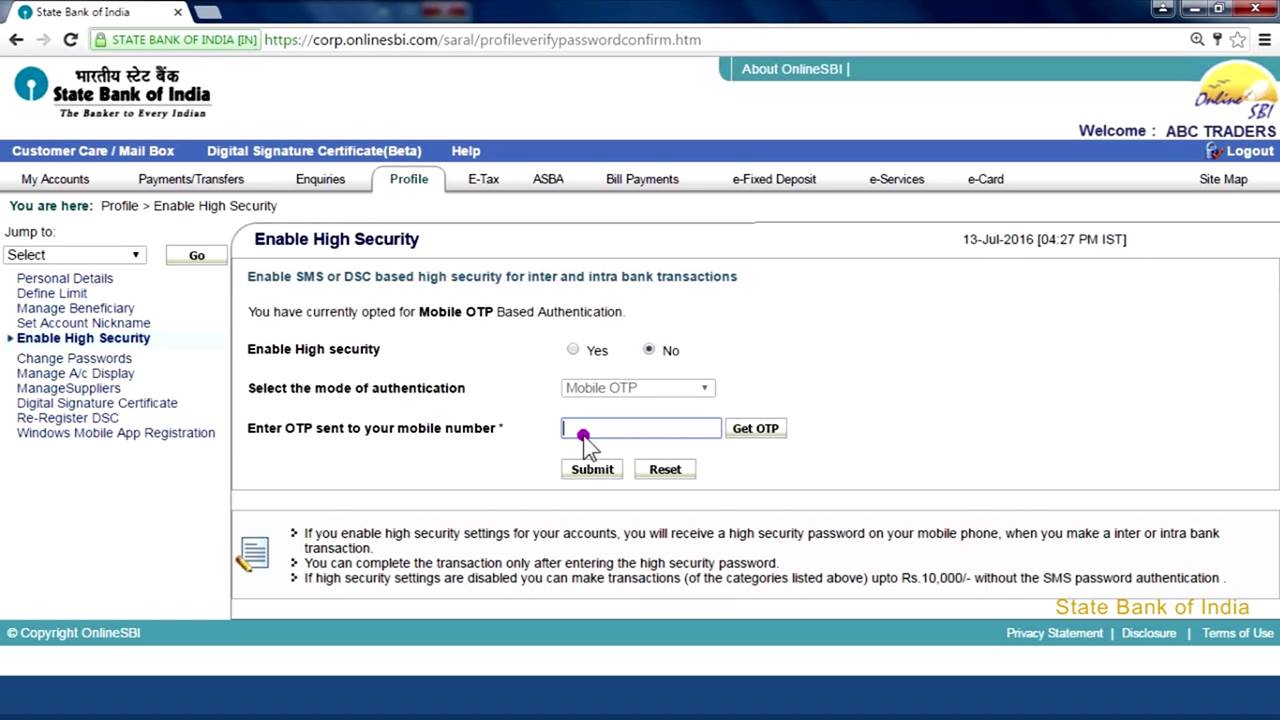
Task: Open the Disclosure link
Action: [x=1149, y=633]
